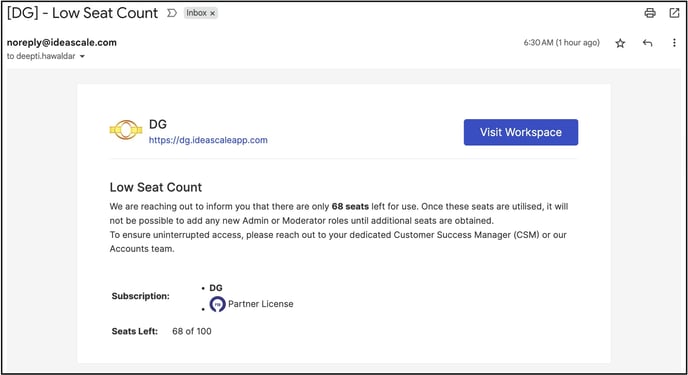Reply using the arrow icon
Viewport: 688px width, 375px height.
click(647, 43)
